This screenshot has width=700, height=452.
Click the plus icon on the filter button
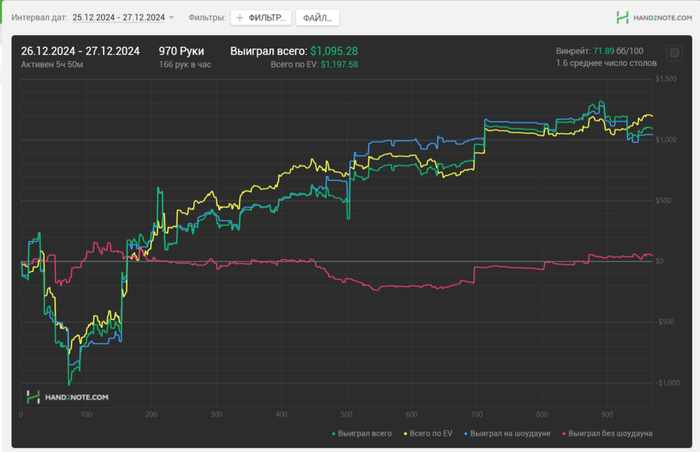pyautogui.click(x=240, y=18)
